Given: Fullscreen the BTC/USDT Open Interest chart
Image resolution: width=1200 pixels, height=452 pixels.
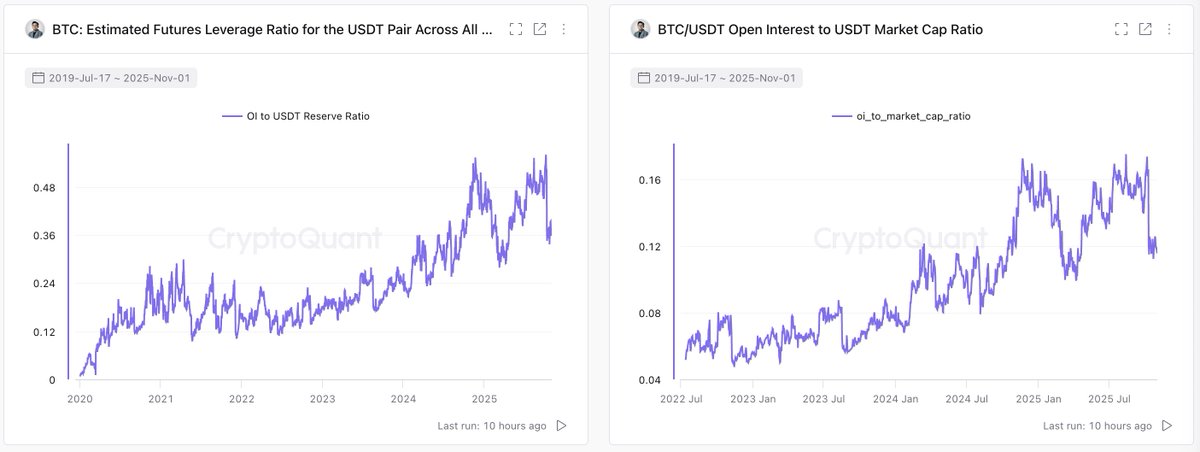Looking at the screenshot, I should [x=1122, y=30].
